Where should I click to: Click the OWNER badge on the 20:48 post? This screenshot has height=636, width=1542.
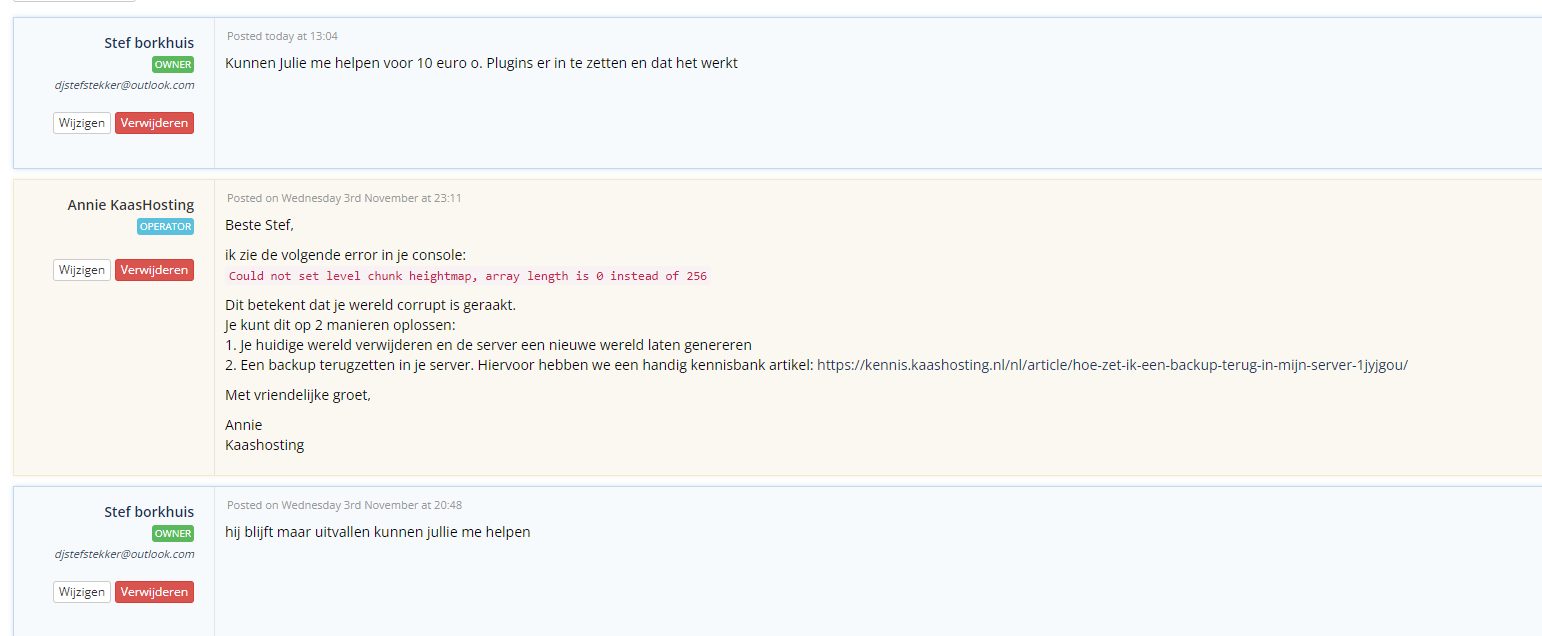[173, 534]
